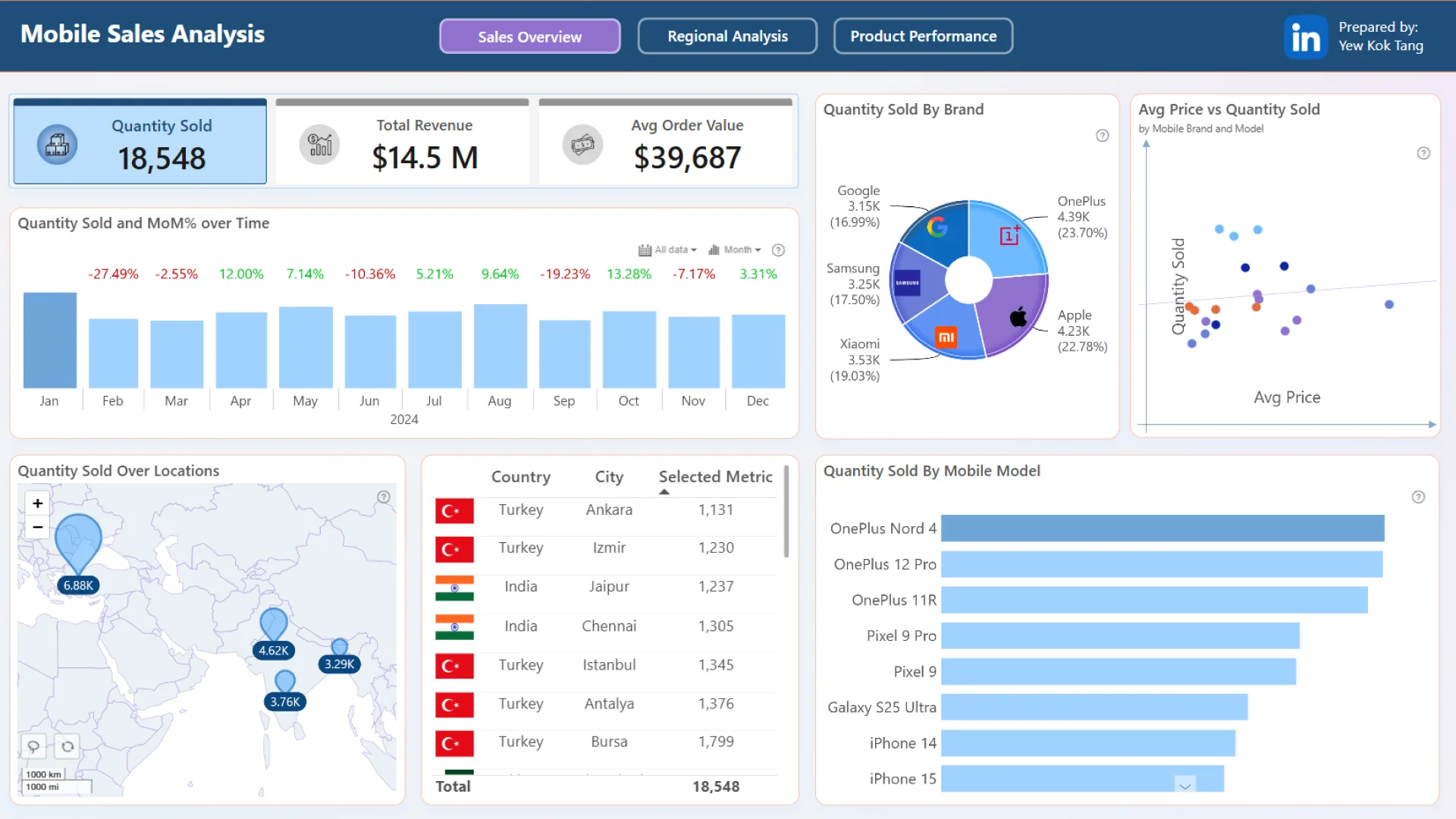Open the LinkedIn profile icon

coord(1305,37)
